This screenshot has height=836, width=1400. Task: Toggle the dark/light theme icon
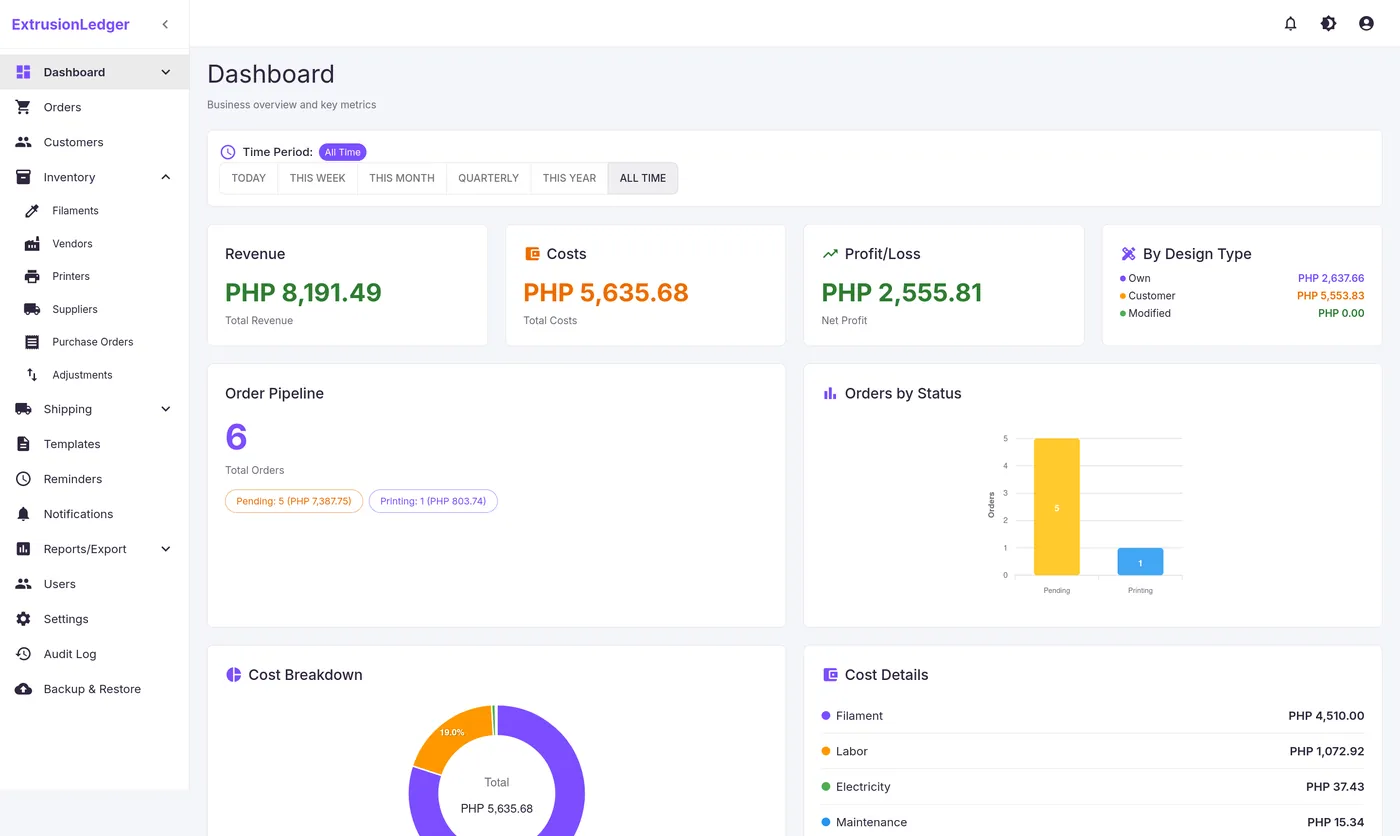(x=1329, y=23)
